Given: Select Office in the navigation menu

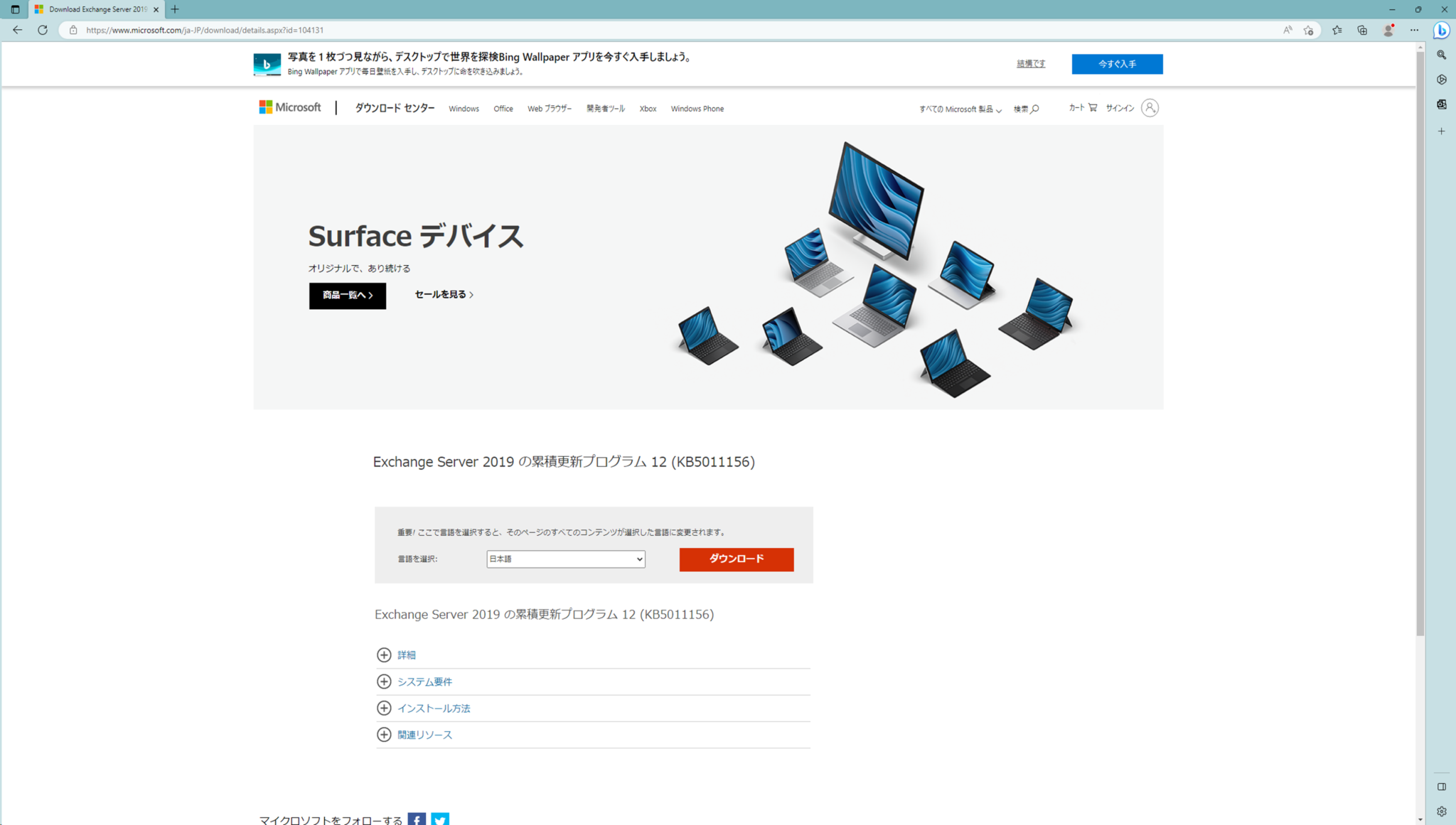Looking at the screenshot, I should (x=503, y=108).
